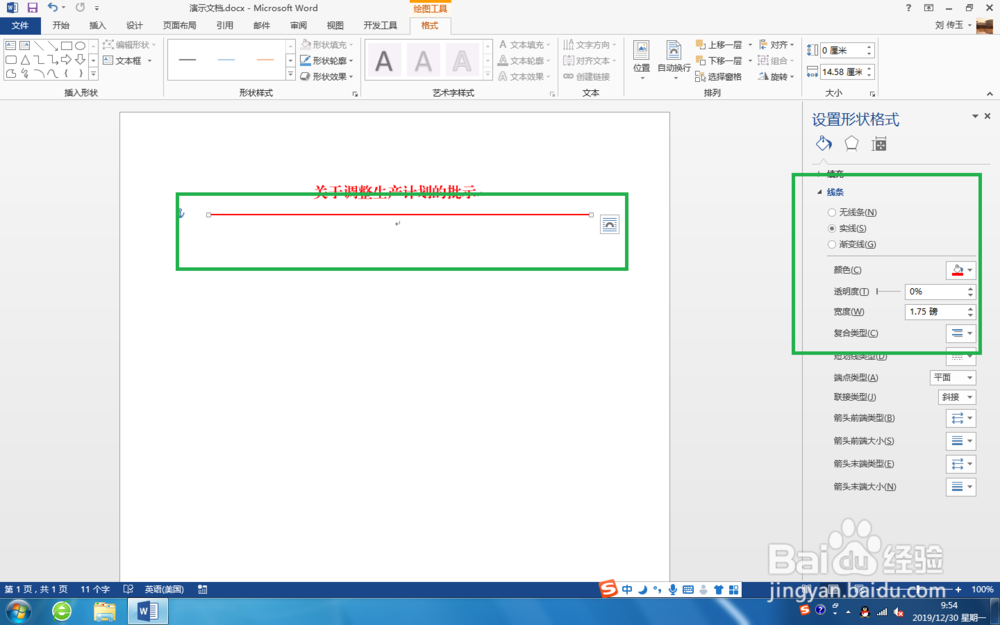Click the 文字方向 (Text Direction) icon

click(x=590, y=45)
